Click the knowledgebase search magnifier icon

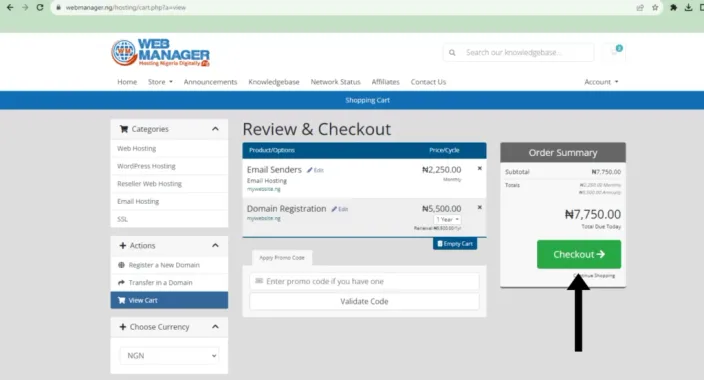452,53
